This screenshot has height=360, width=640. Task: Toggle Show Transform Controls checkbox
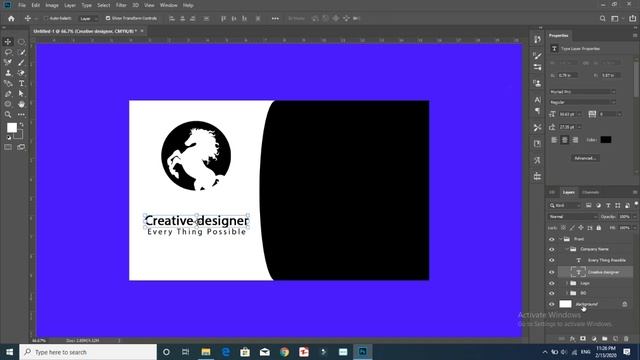pyautogui.click(x=108, y=18)
